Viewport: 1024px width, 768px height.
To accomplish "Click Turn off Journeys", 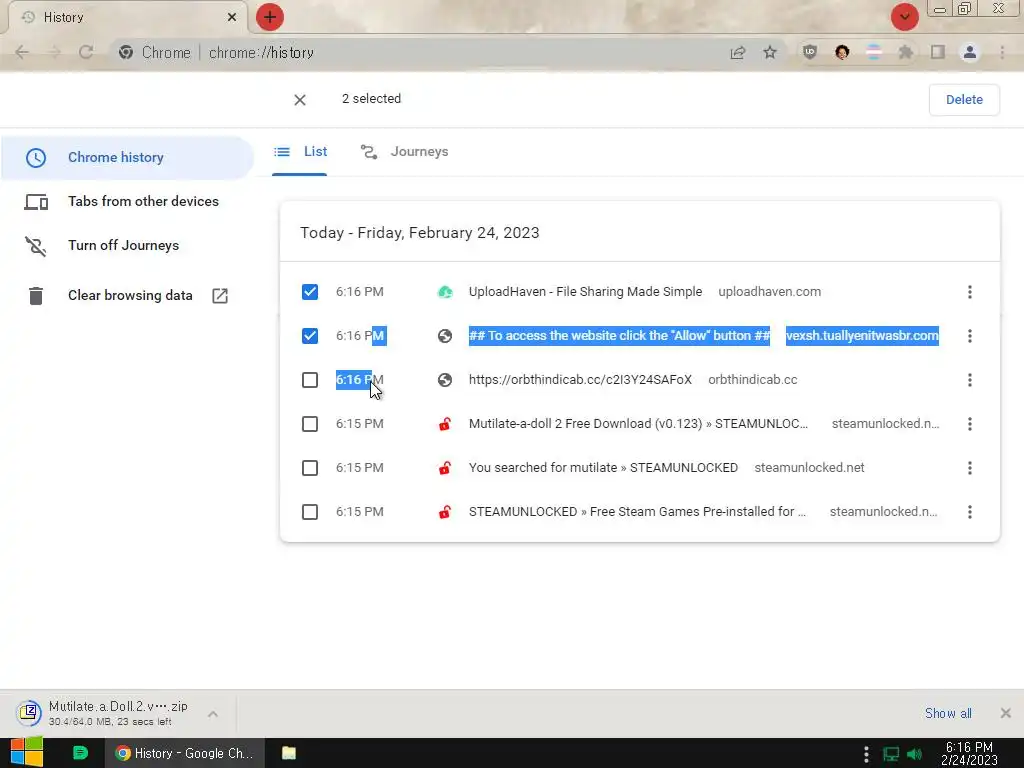I will [x=127, y=246].
